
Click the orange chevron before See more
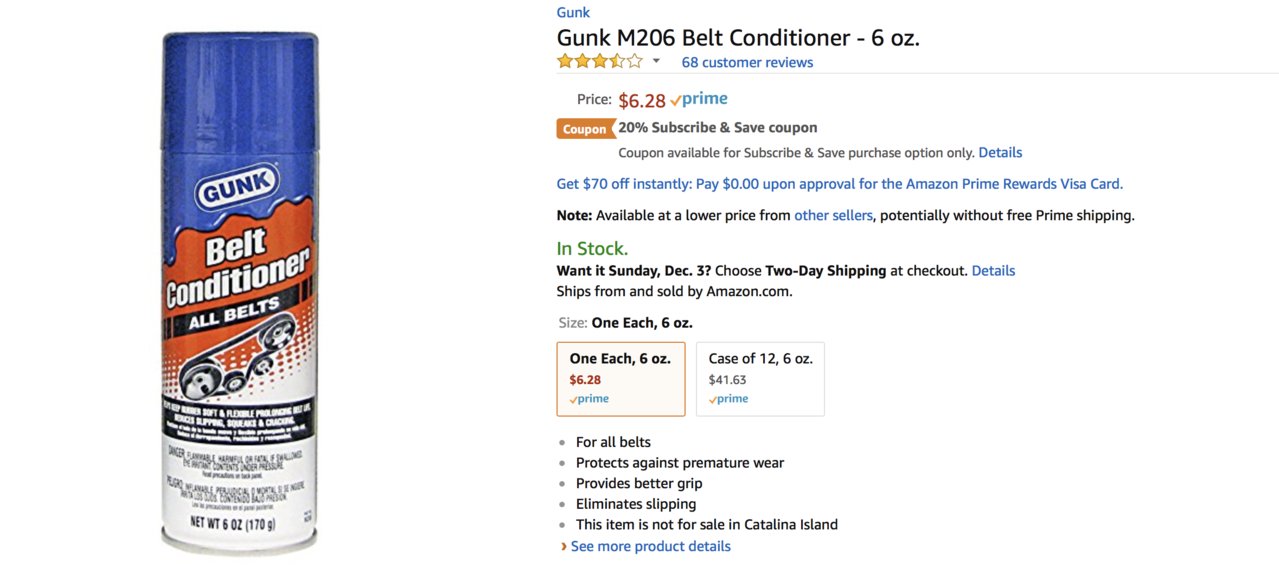tap(564, 547)
